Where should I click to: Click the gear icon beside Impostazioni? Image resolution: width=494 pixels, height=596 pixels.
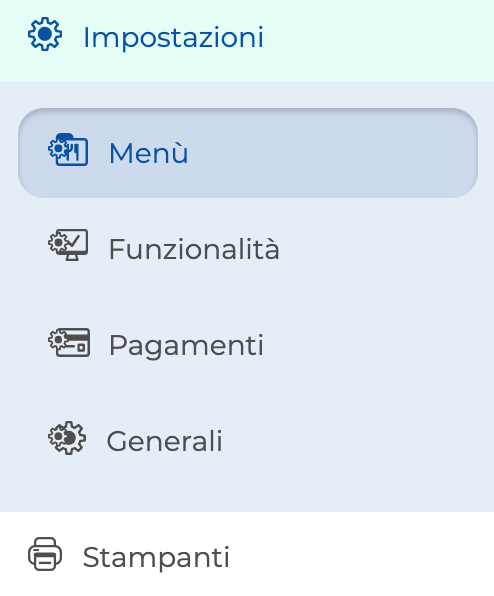tap(45, 34)
